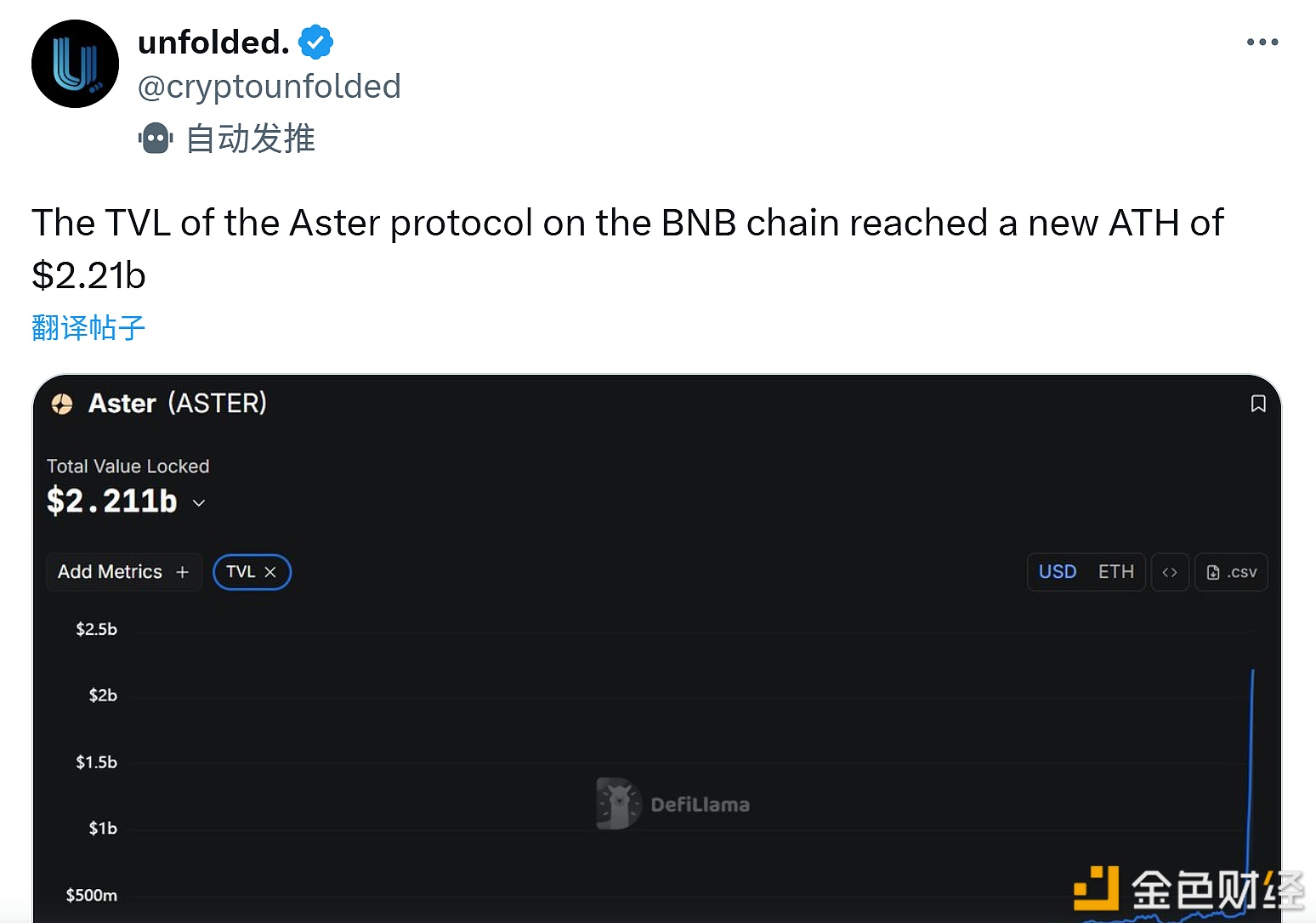Click the DefiLlama watermark on chart
This screenshot has width=1316, height=923.
(x=674, y=804)
